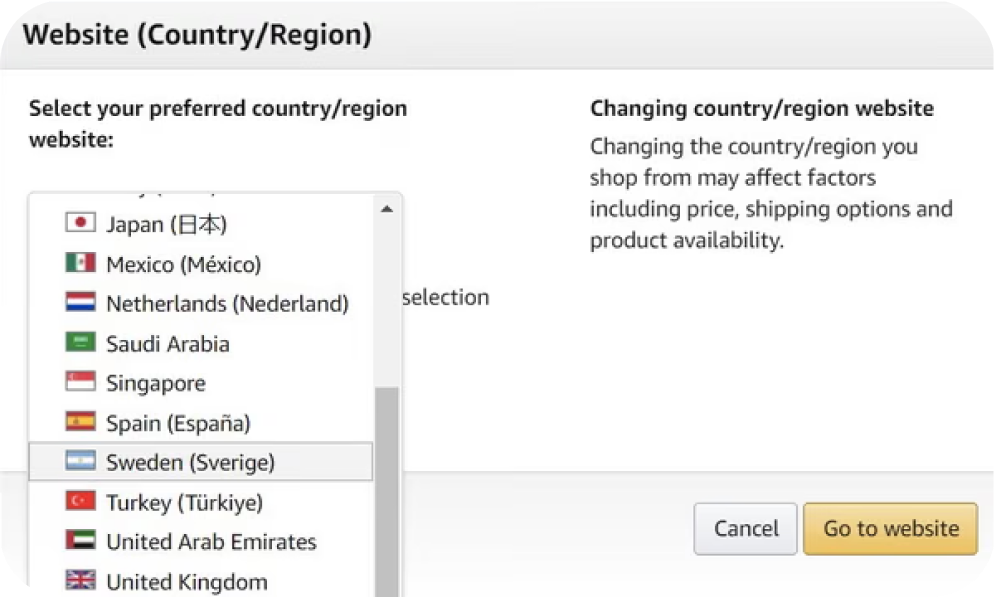The height and width of the screenshot is (597, 995).
Task: Click the Netherlands flag icon
Action: coord(80,303)
